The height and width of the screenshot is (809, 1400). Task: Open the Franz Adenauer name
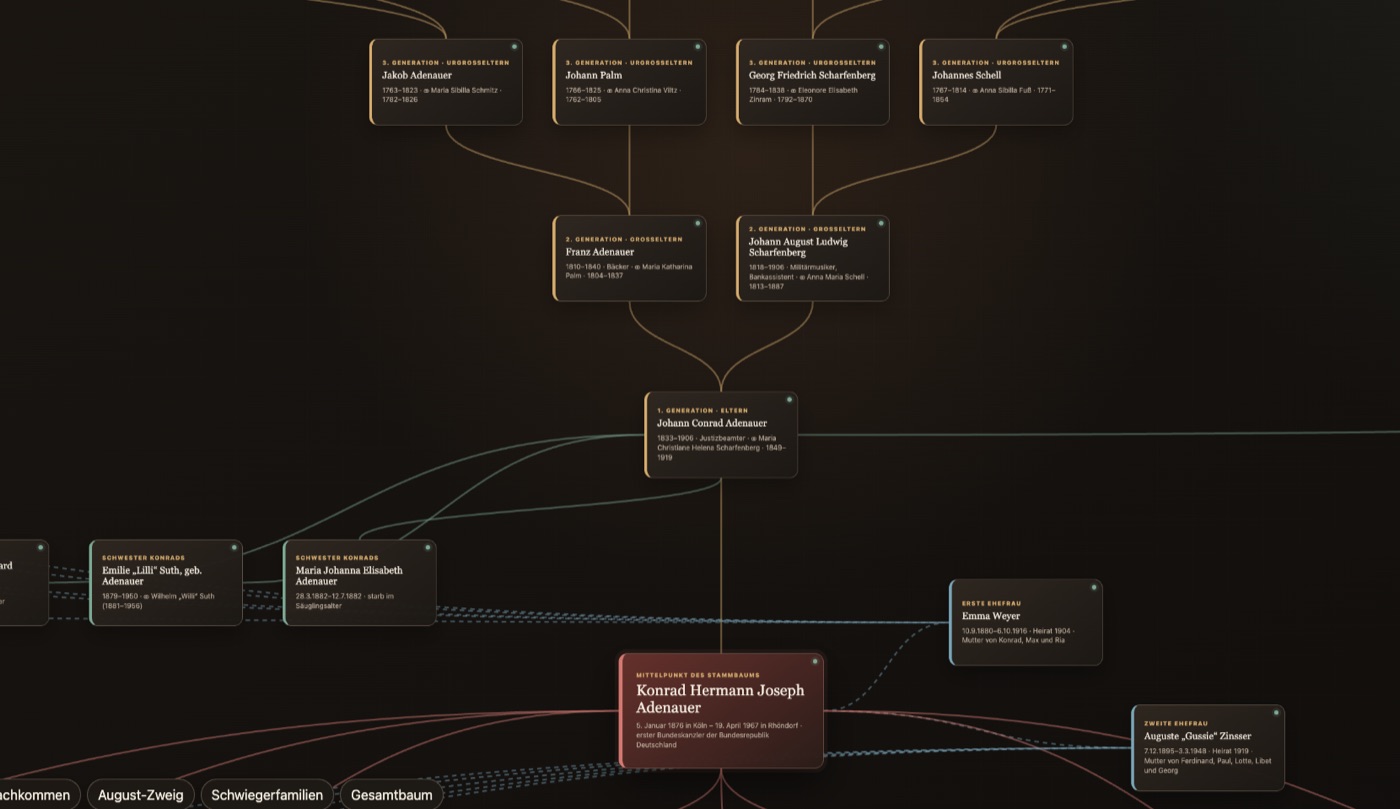[x=600, y=252]
